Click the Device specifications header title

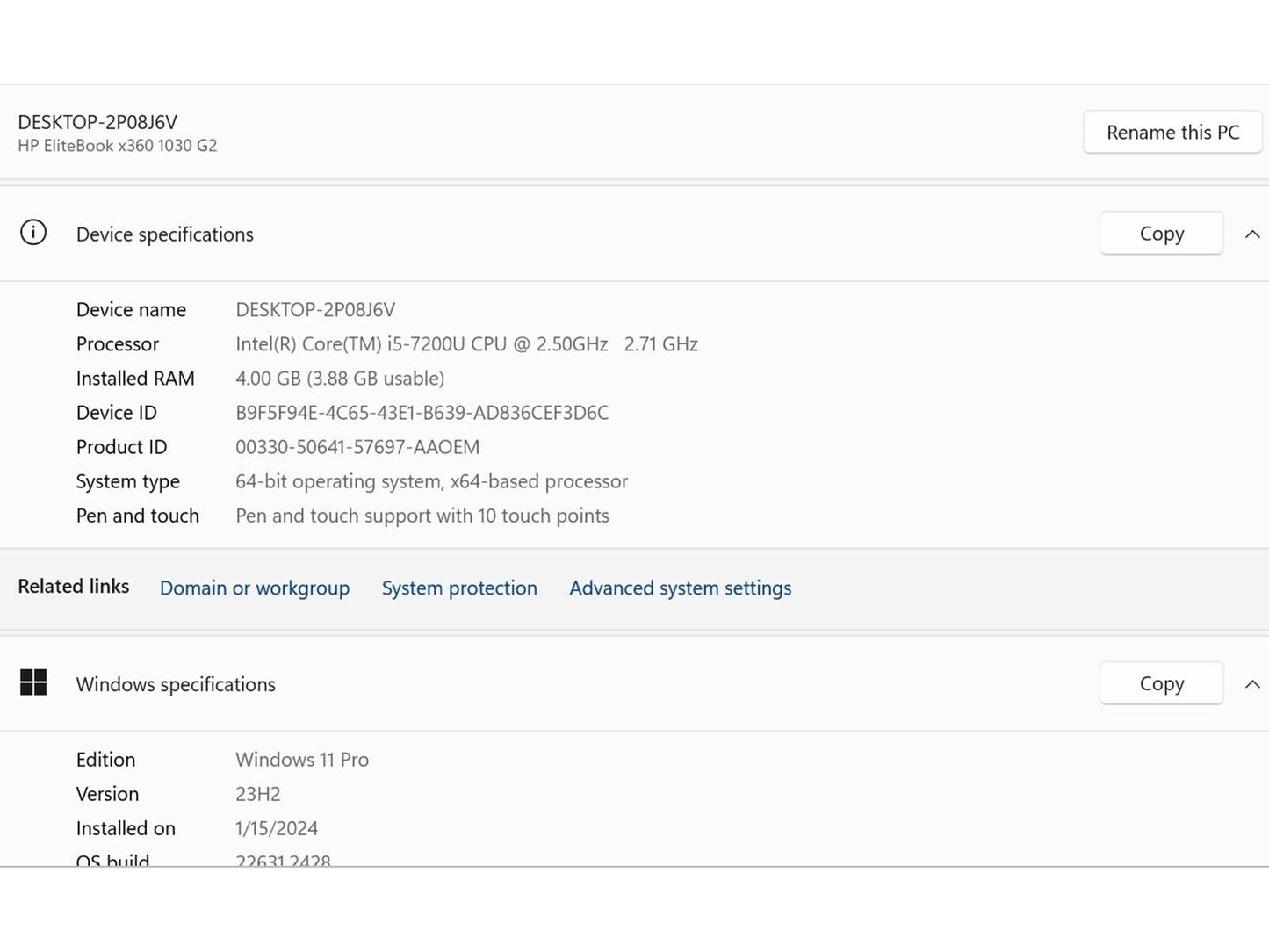(165, 234)
